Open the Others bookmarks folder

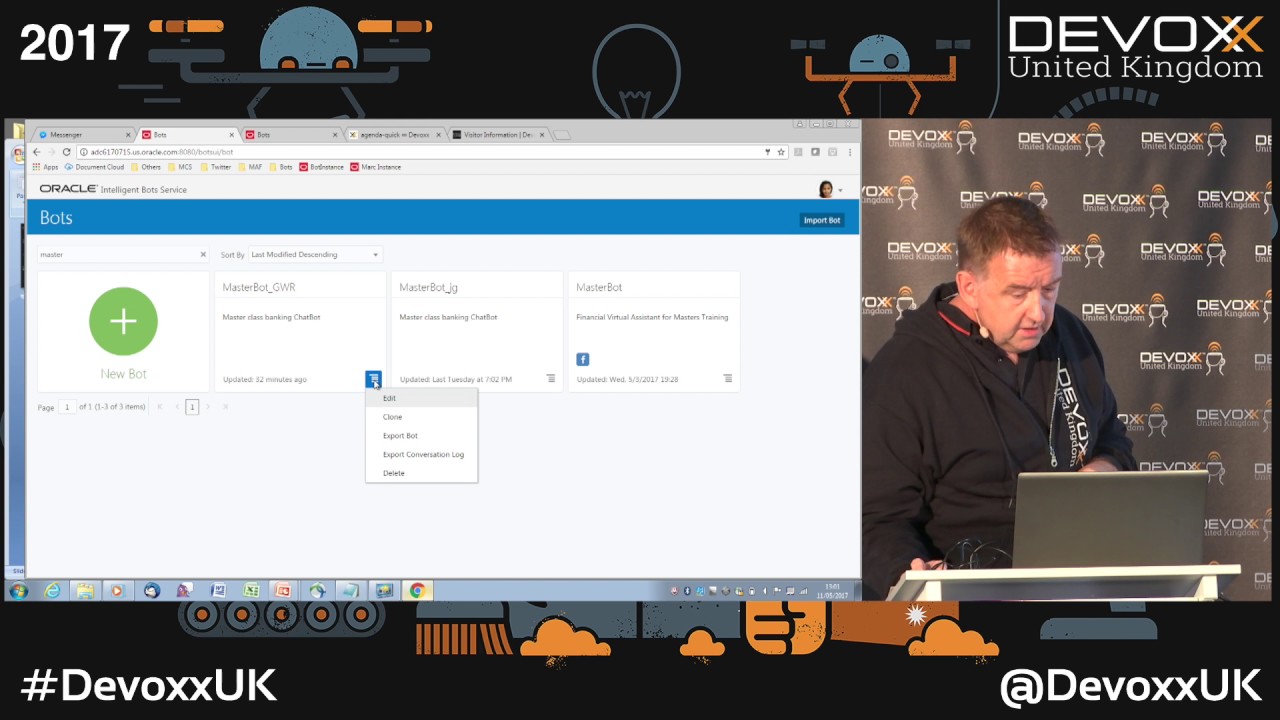point(146,167)
